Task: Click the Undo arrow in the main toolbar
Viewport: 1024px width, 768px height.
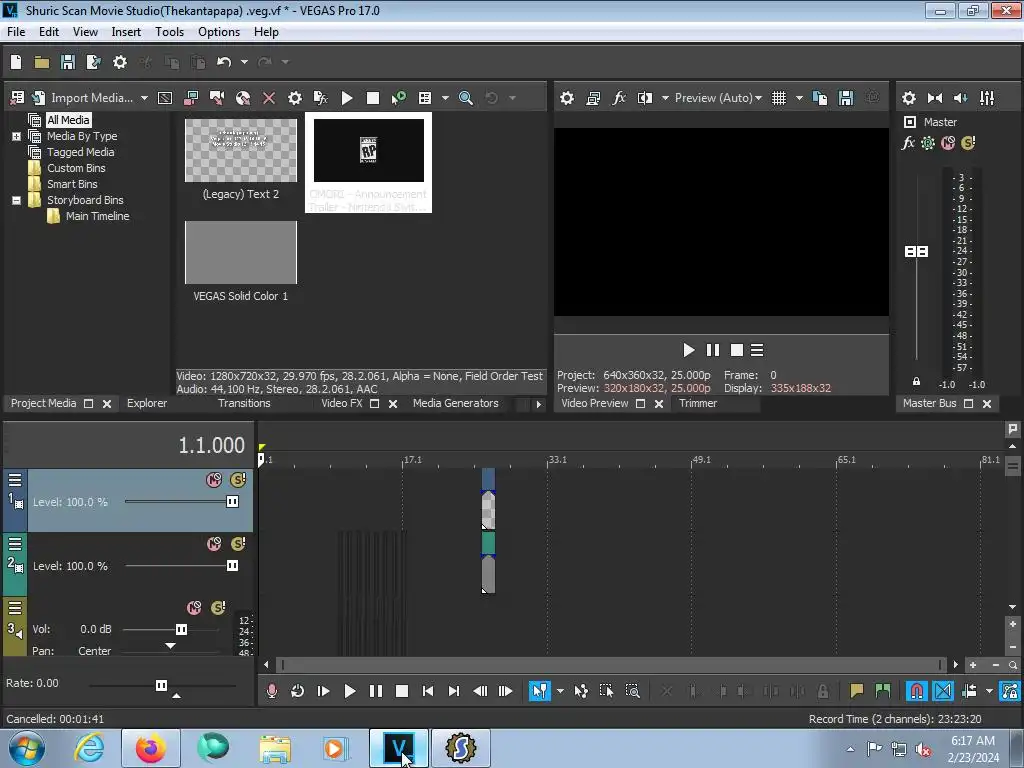Action: (224, 62)
